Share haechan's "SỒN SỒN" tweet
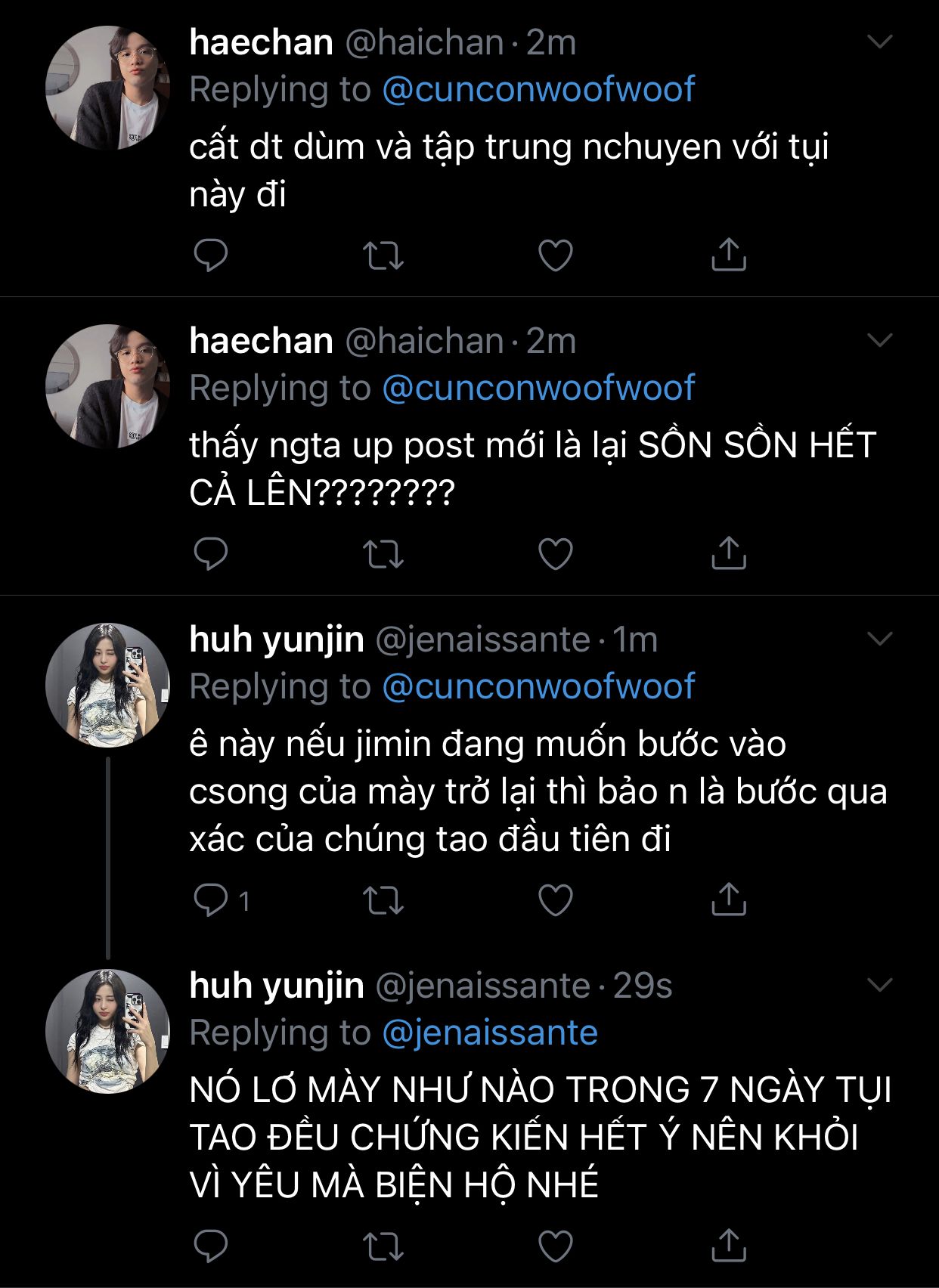Viewport: 939px width, 1288px height. (x=729, y=553)
